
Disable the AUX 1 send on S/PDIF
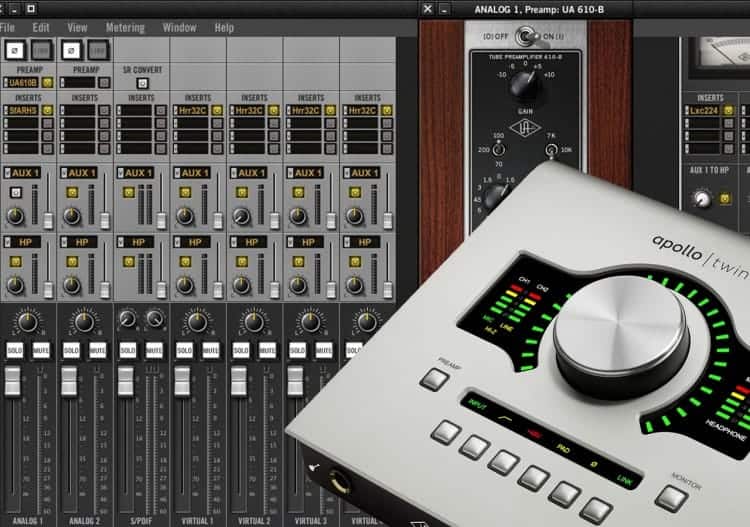128,193
